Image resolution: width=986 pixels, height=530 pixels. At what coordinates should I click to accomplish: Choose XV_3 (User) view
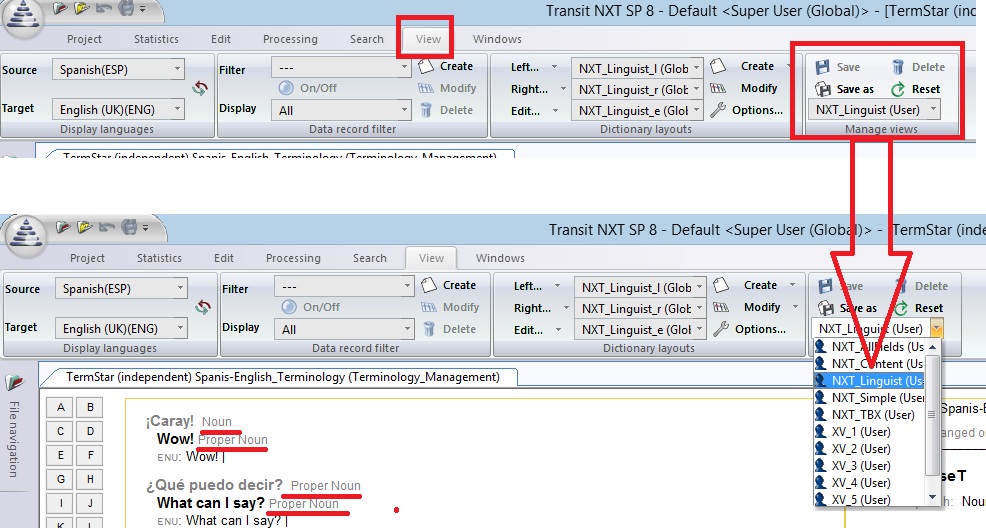[870, 465]
